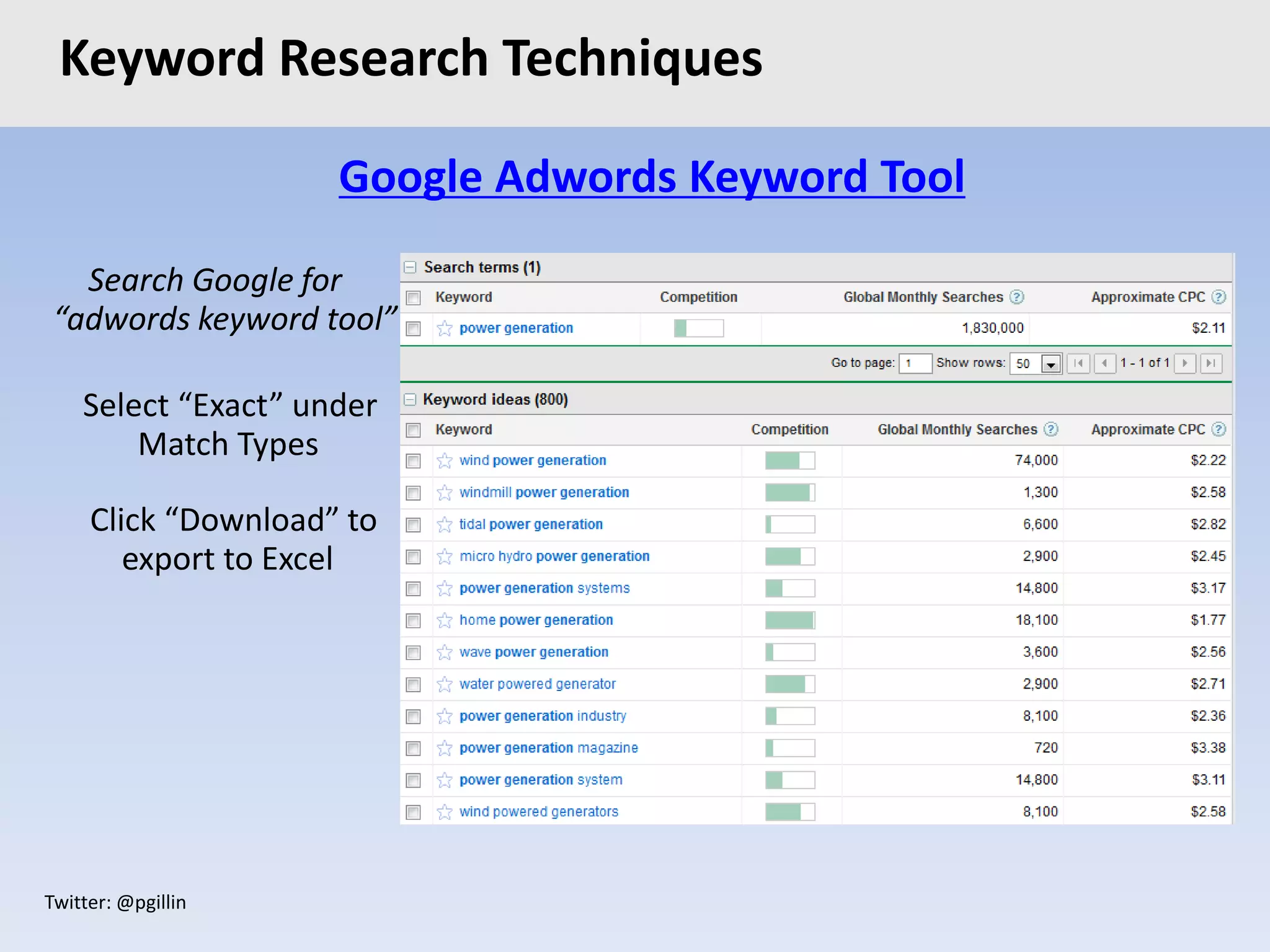
Task: Collapse the Keyword ideas (800) section
Action: tap(410, 400)
